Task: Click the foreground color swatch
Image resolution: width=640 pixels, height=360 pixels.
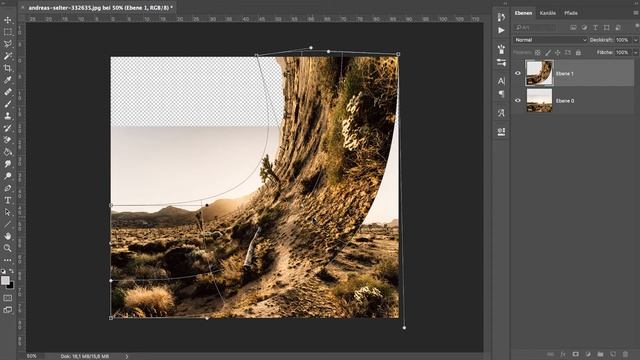Action: [x=5, y=280]
